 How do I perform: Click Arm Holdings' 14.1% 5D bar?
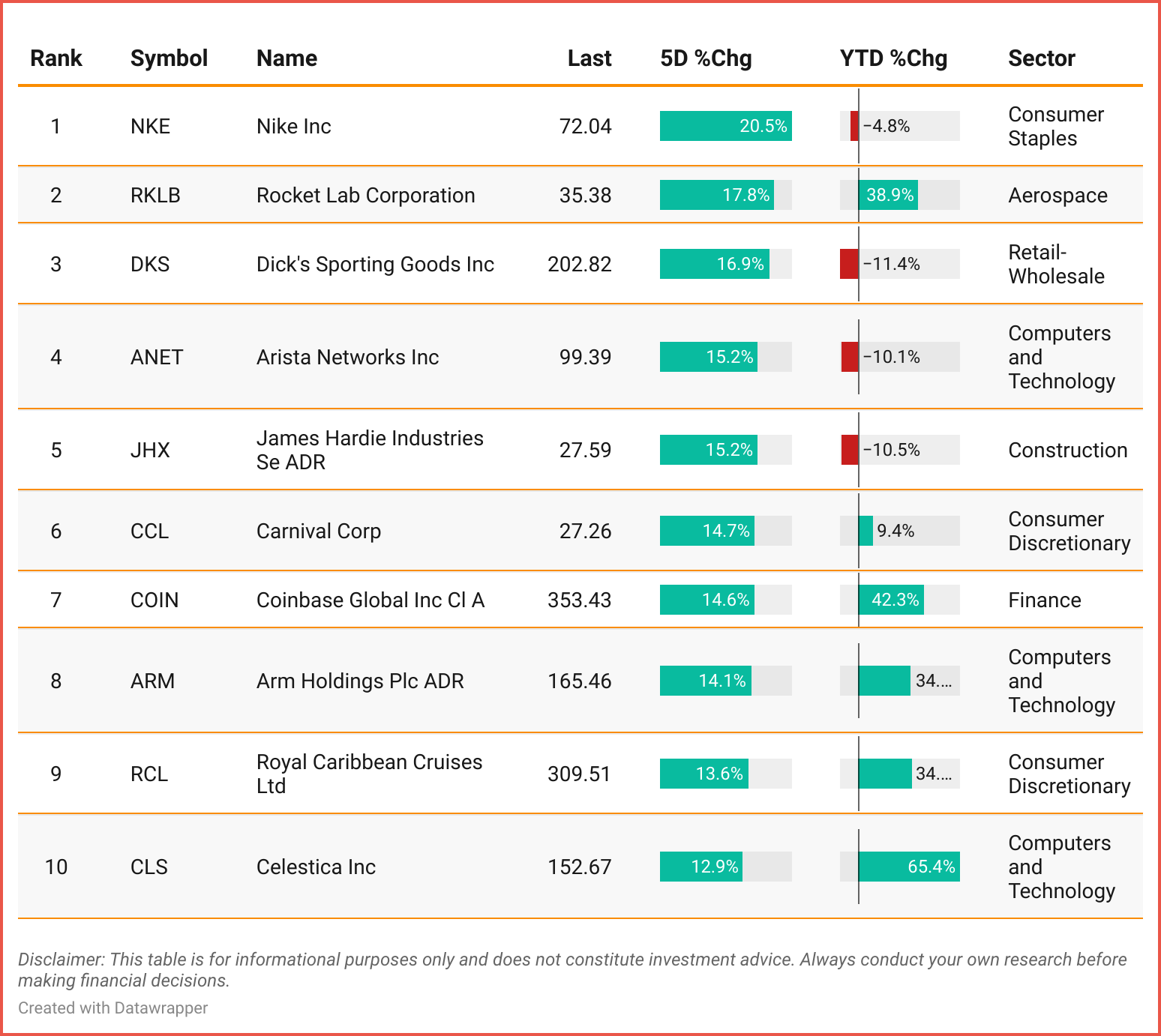(705, 681)
